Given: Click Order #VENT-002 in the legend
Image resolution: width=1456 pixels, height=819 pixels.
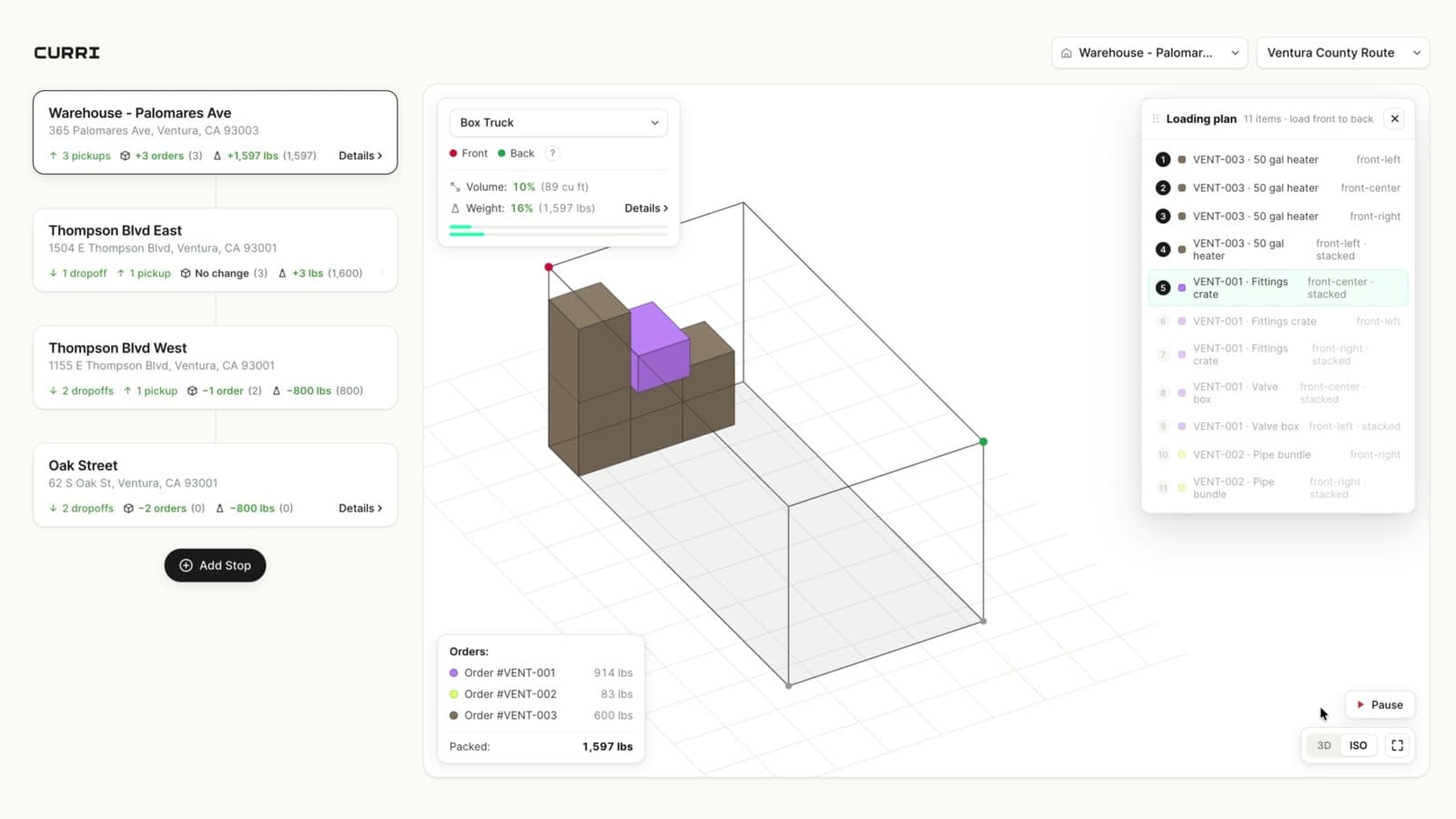Looking at the screenshot, I should click(x=541, y=693).
